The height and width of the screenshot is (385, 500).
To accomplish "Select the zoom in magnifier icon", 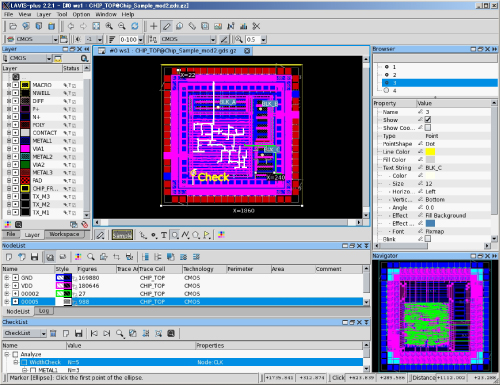I will (109, 26).
